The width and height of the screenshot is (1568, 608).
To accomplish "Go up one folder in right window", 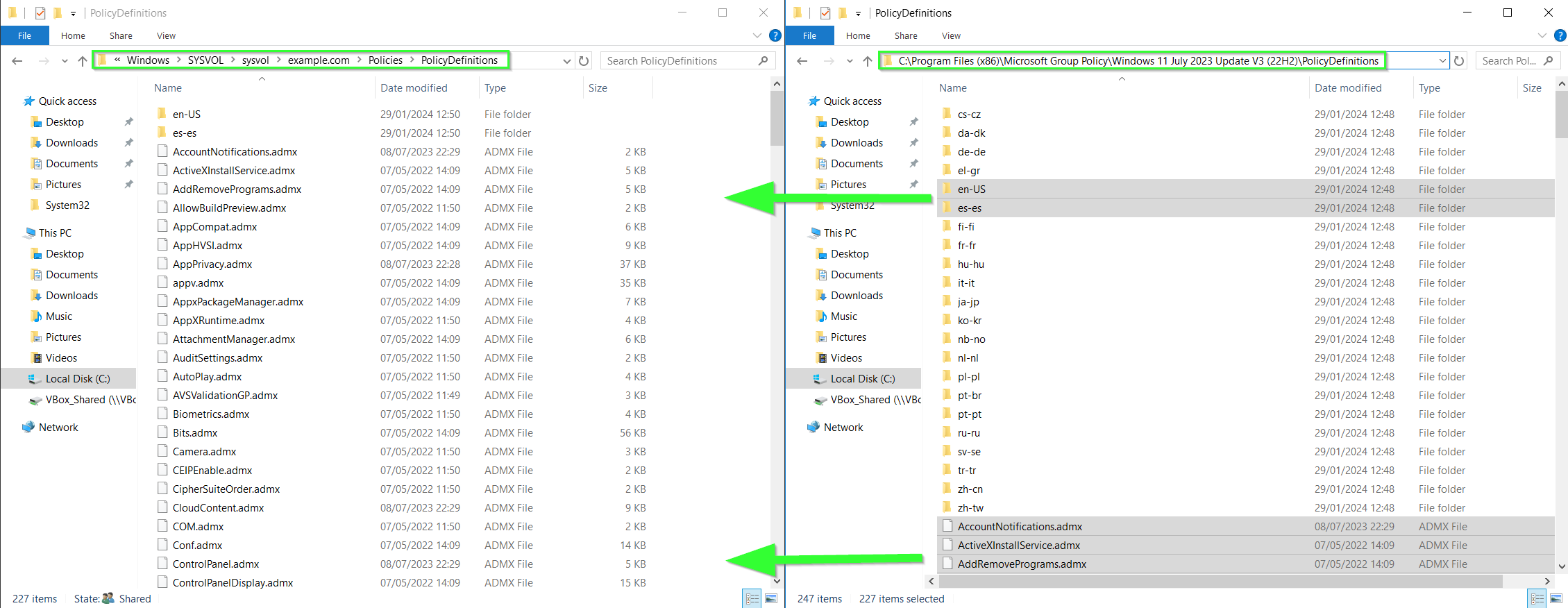I will point(867,61).
